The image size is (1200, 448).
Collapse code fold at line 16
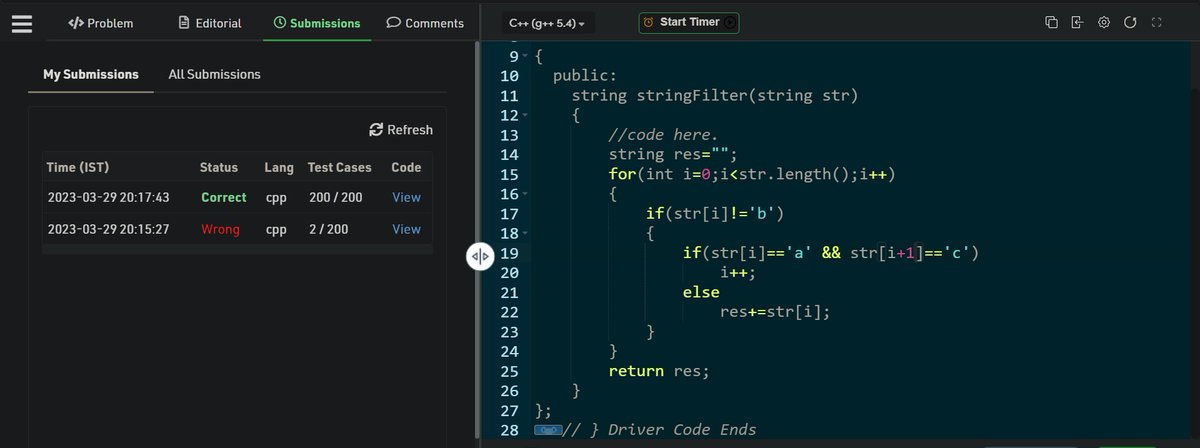coord(525,194)
